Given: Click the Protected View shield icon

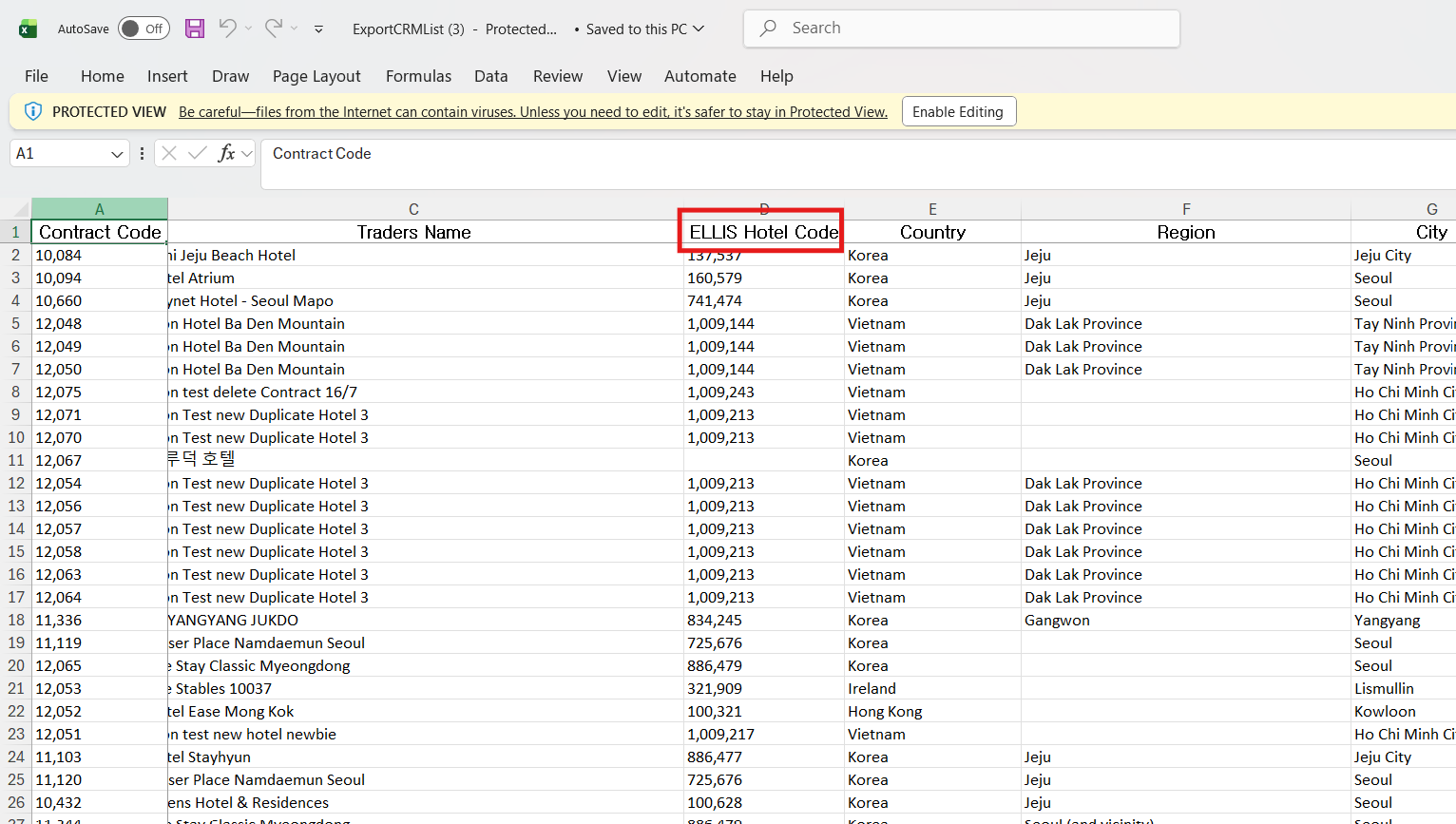Looking at the screenshot, I should [32, 111].
